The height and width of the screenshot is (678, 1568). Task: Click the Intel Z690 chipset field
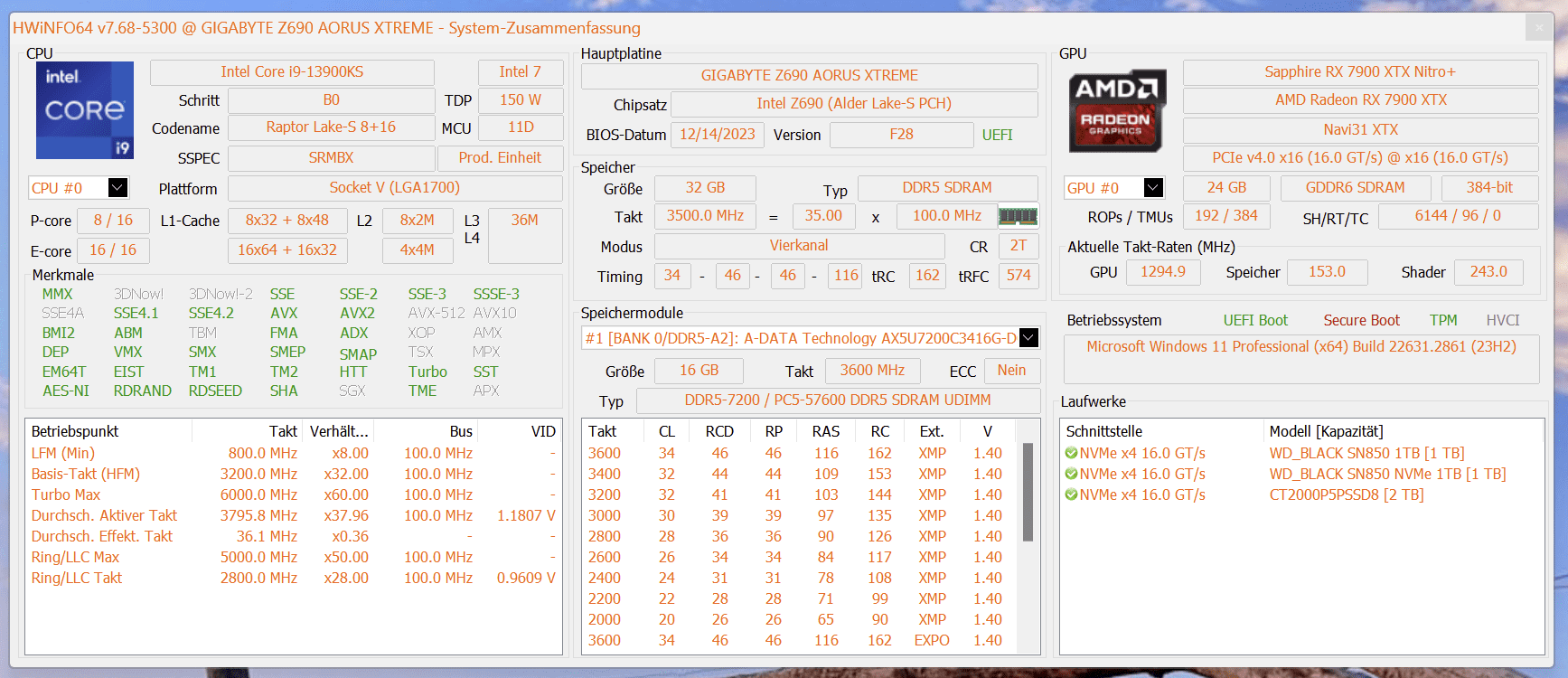854,104
